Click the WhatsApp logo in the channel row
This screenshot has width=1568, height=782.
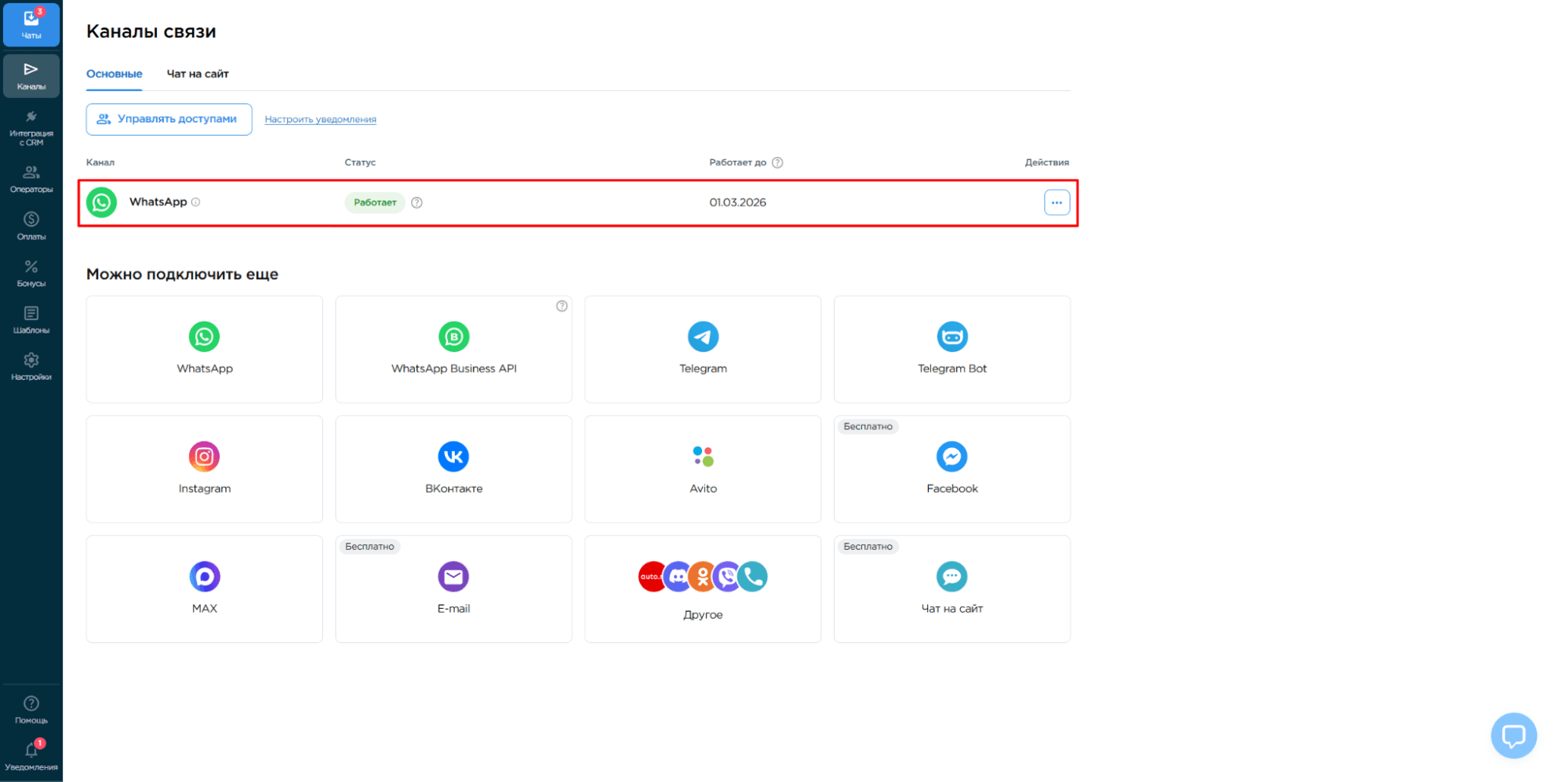pyautogui.click(x=102, y=202)
